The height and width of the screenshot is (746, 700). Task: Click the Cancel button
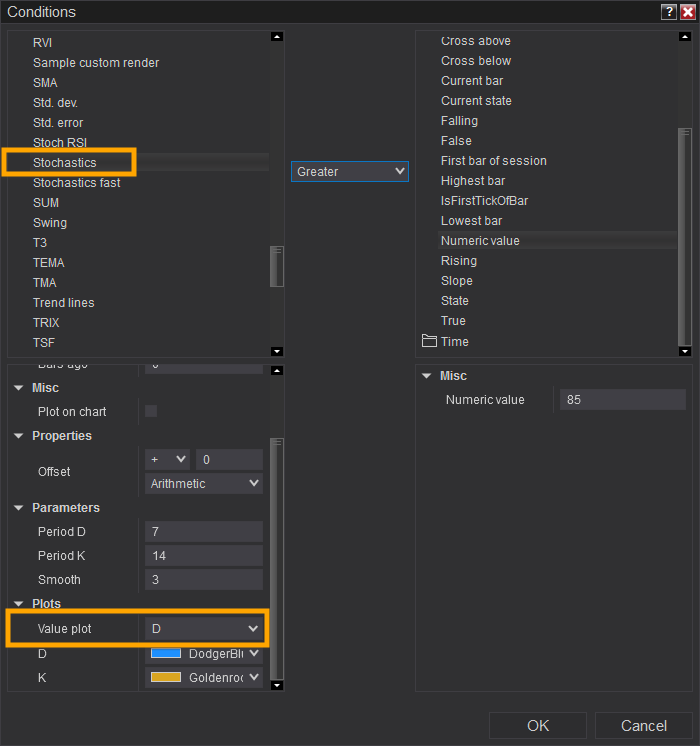(x=644, y=726)
